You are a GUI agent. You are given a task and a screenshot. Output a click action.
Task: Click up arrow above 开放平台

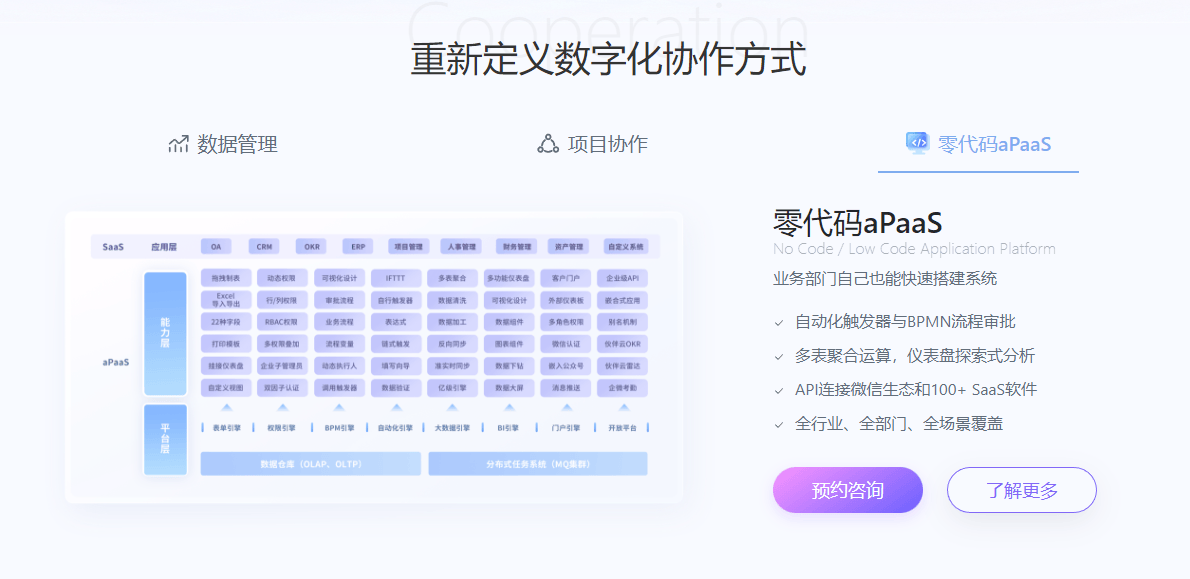coord(622,408)
